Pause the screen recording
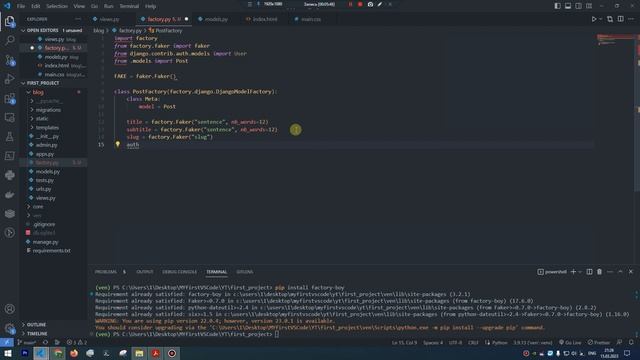Viewport: 640px width, 360px height. (350, 4)
